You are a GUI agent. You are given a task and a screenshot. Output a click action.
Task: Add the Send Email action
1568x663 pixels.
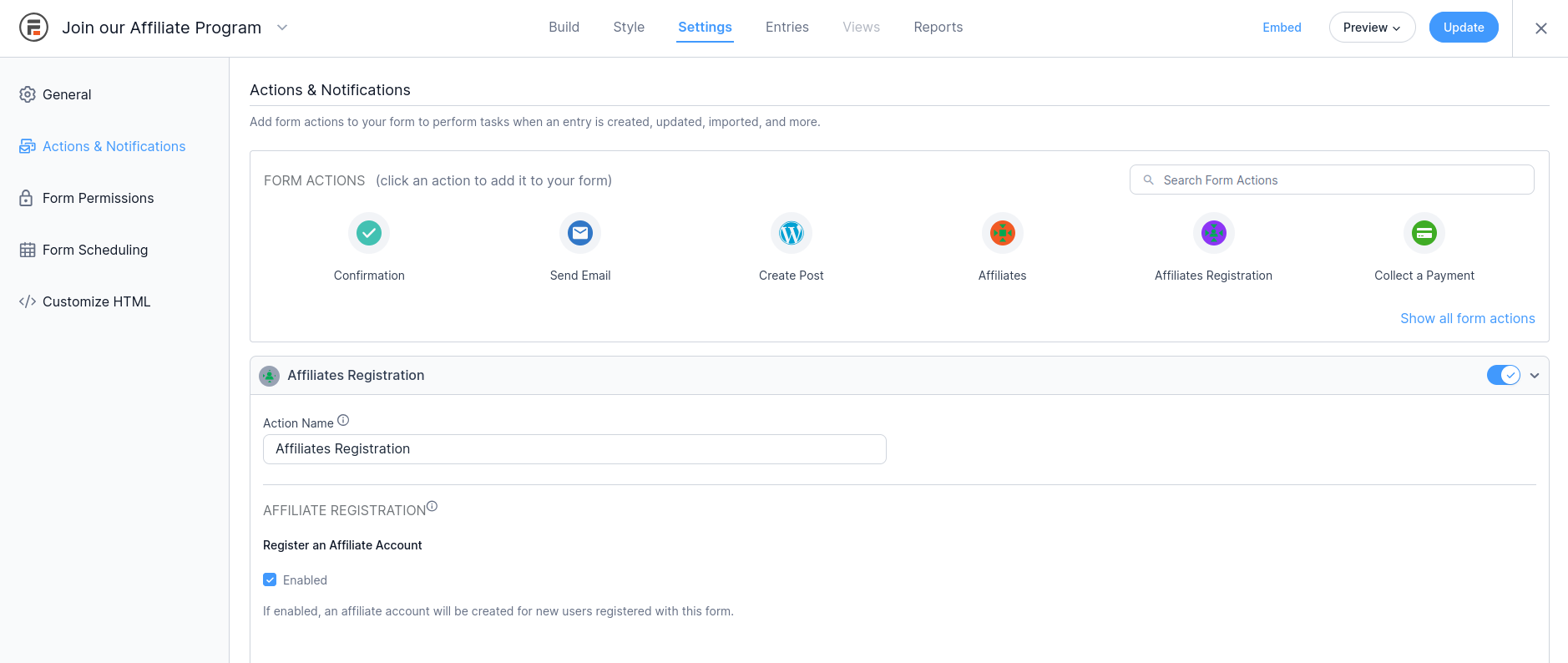(580, 233)
